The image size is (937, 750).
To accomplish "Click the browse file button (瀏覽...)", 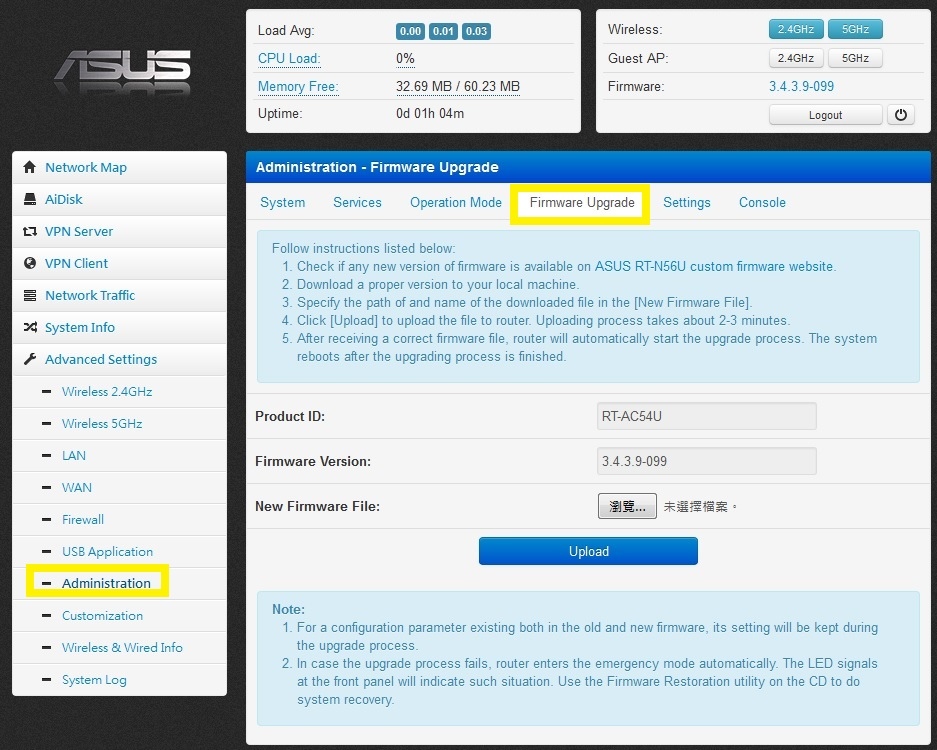I will point(627,506).
